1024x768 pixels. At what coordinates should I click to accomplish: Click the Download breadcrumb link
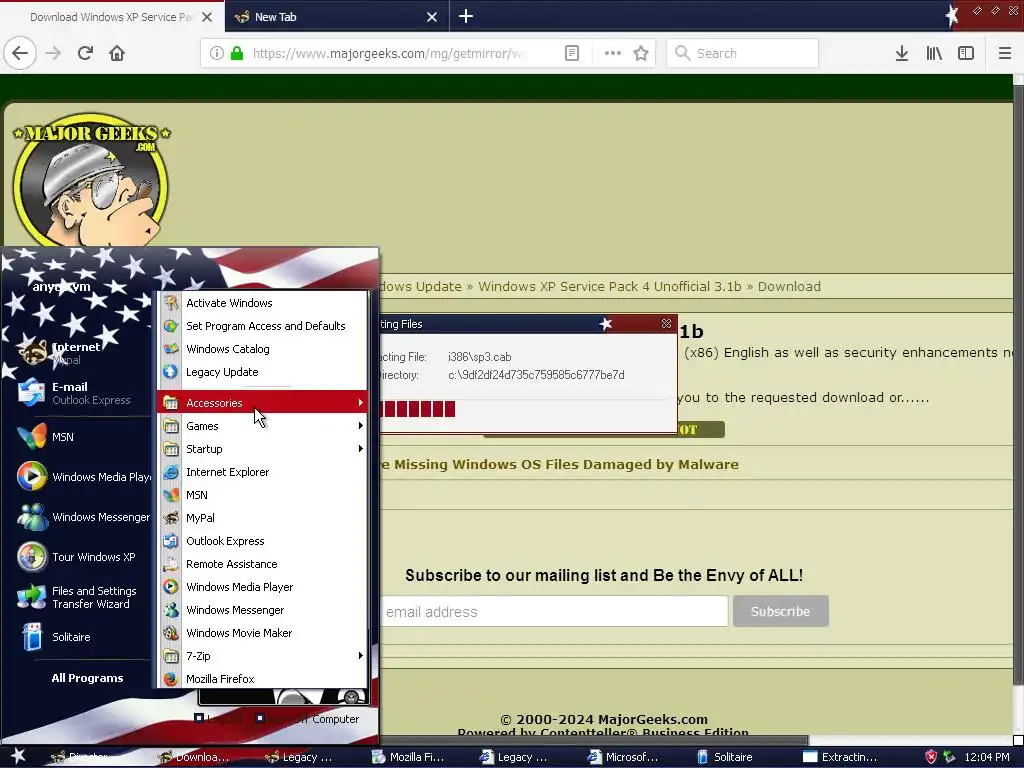coord(789,287)
